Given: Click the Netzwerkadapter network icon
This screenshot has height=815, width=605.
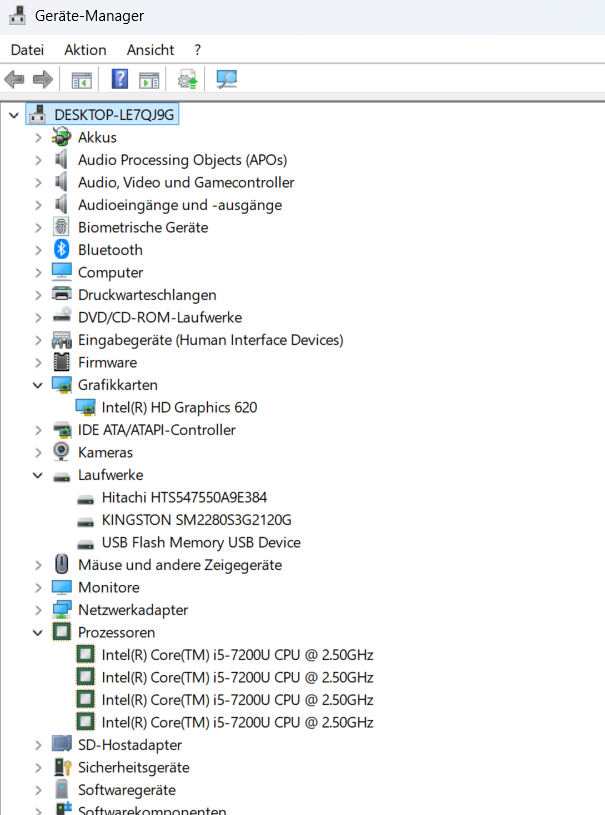Looking at the screenshot, I should point(61,609).
